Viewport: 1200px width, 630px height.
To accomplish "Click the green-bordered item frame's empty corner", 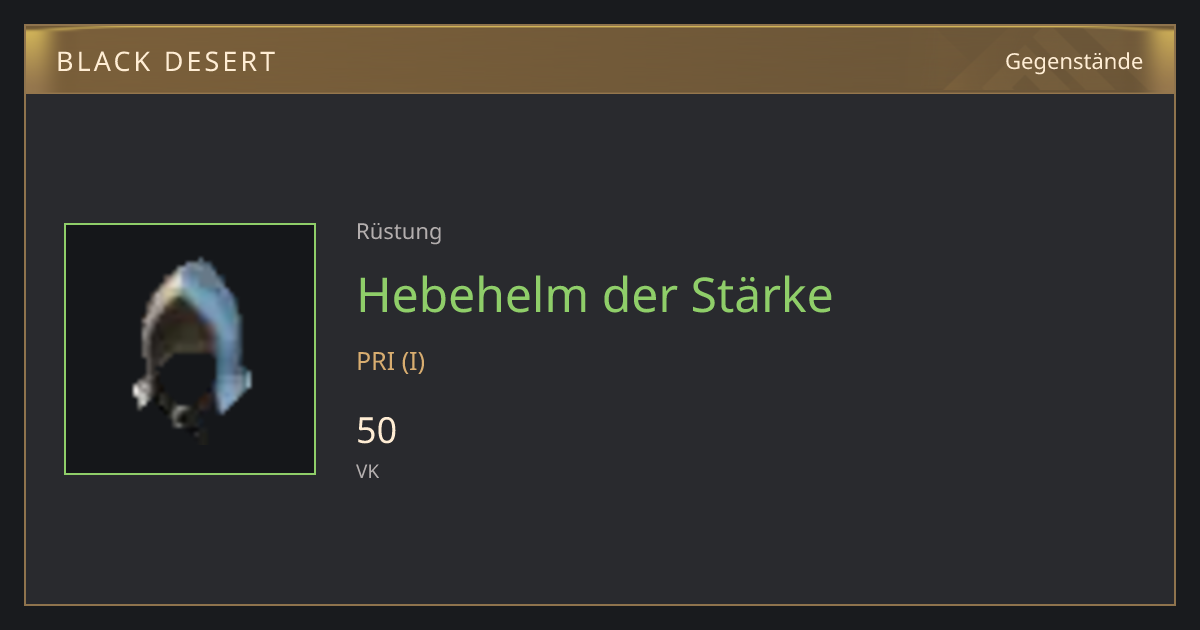I will click(x=90, y=250).
